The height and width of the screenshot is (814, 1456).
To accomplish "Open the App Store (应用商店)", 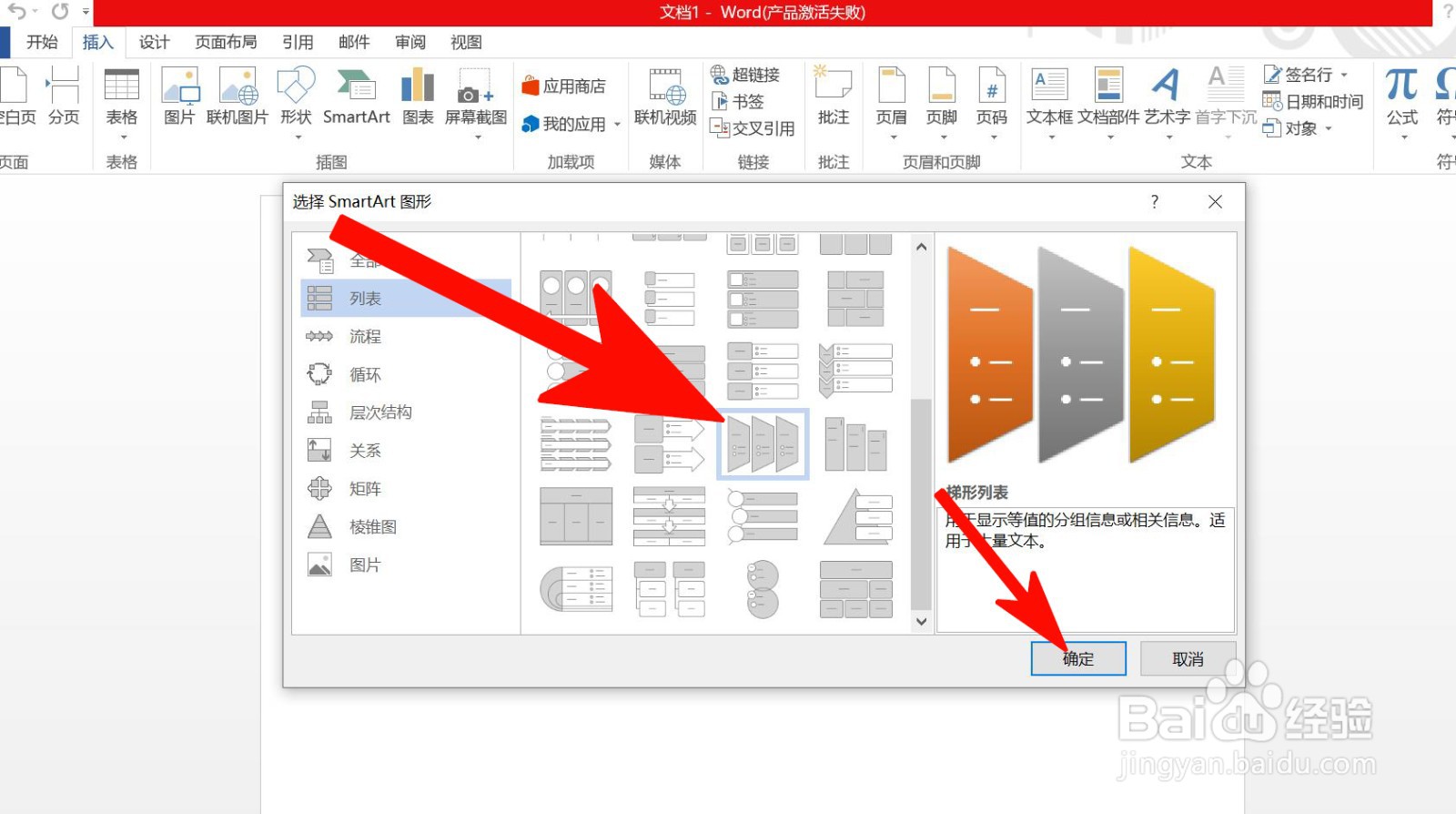I will click(x=564, y=86).
